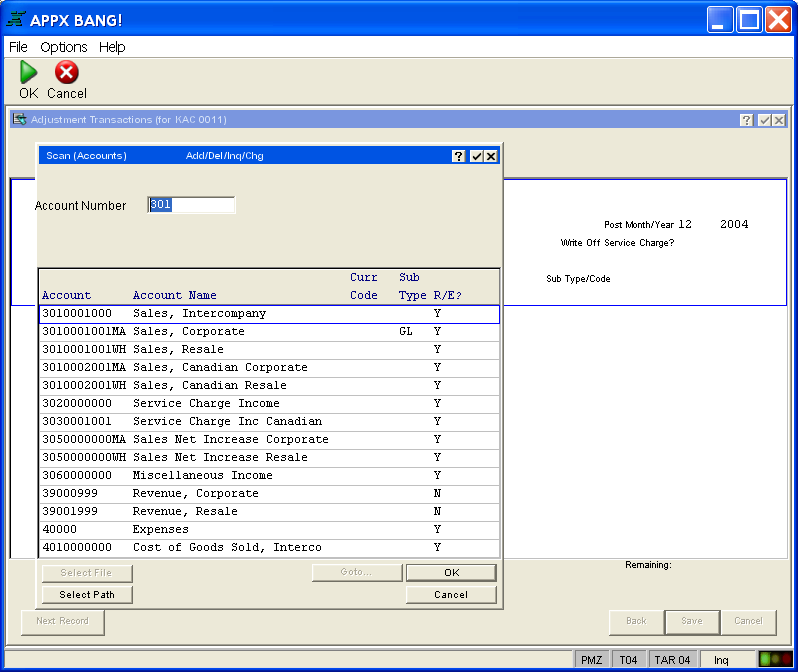Image resolution: width=798 pixels, height=672 pixels.
Task: Open the File menu
Action: click(18, 47)
